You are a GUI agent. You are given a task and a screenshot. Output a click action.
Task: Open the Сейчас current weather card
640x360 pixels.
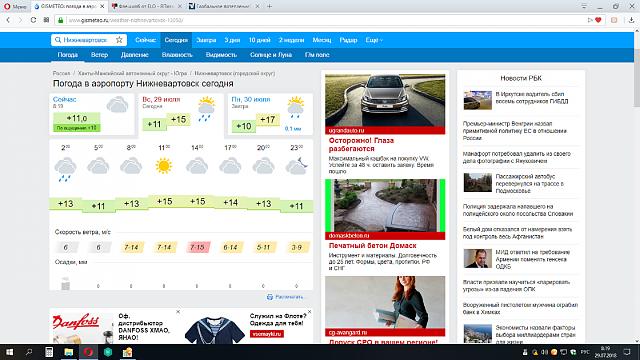[x=91, y=114]
